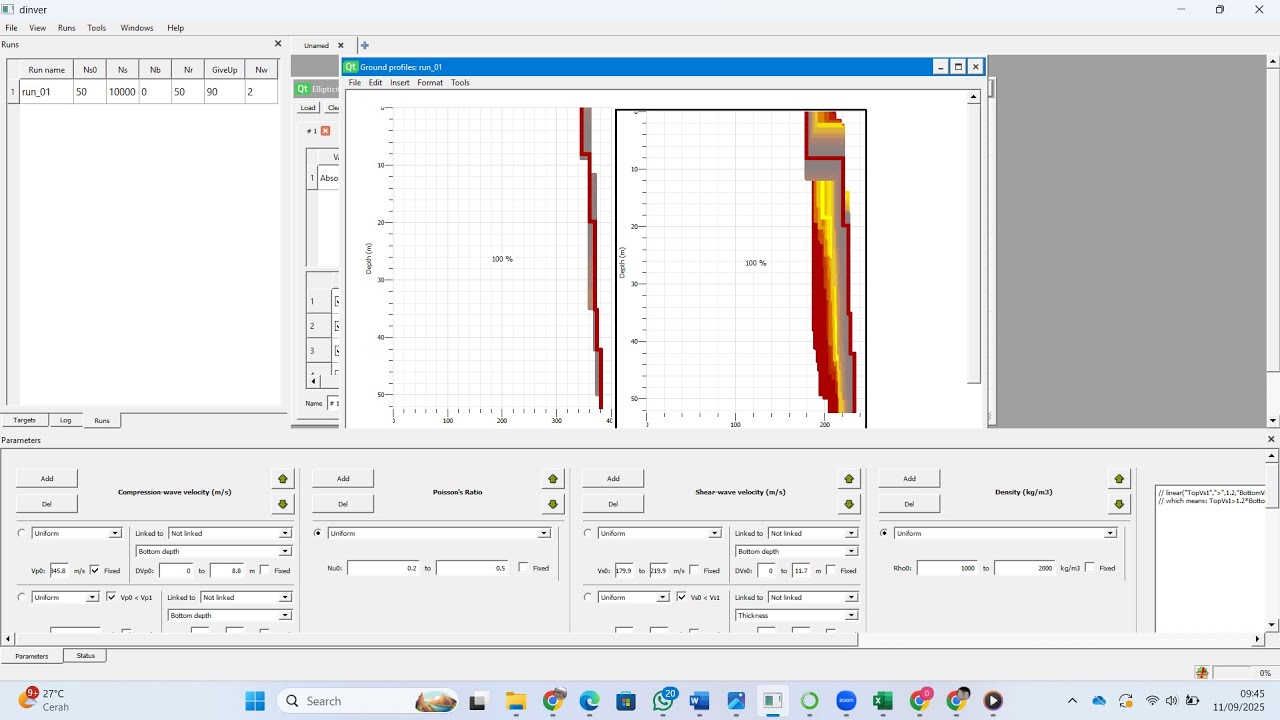This screenshot has height=720, width=1280.
Task: Click Del under Shear-wave velocity
Action: point(613,504)
